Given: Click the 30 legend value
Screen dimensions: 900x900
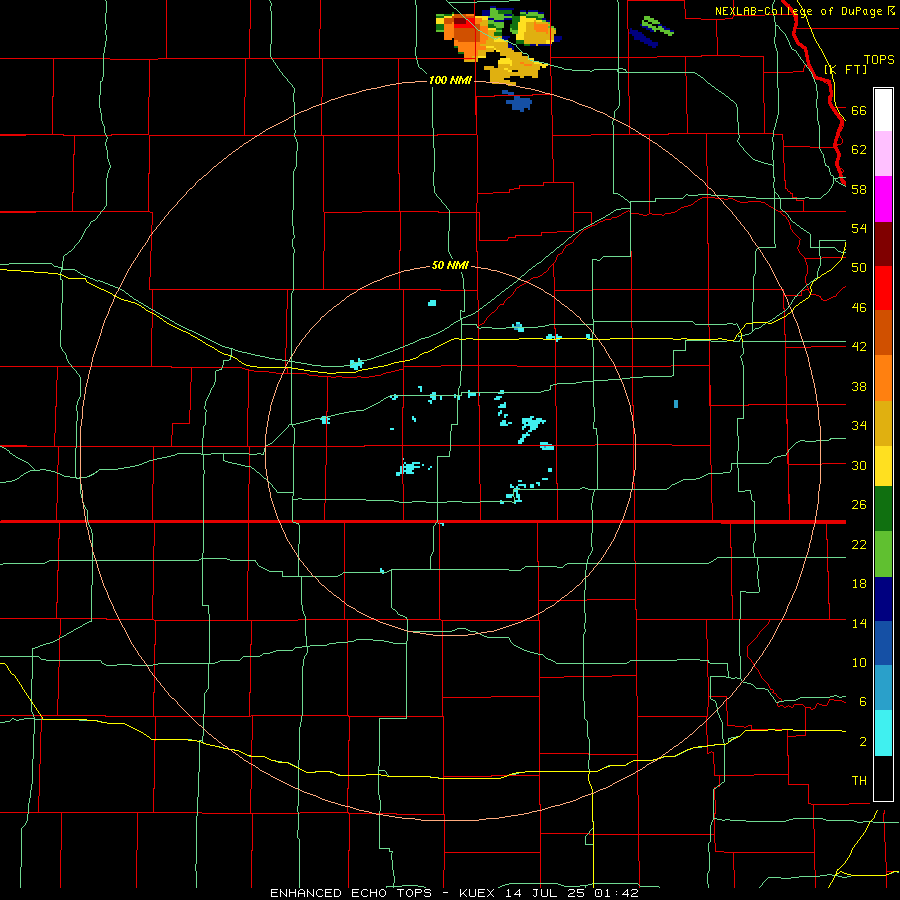Looking at the screenshot, I should click(859, 465).
